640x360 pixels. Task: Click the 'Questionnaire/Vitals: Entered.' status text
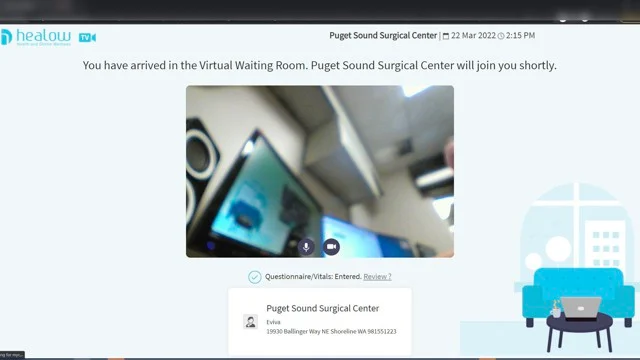point(313,276)
